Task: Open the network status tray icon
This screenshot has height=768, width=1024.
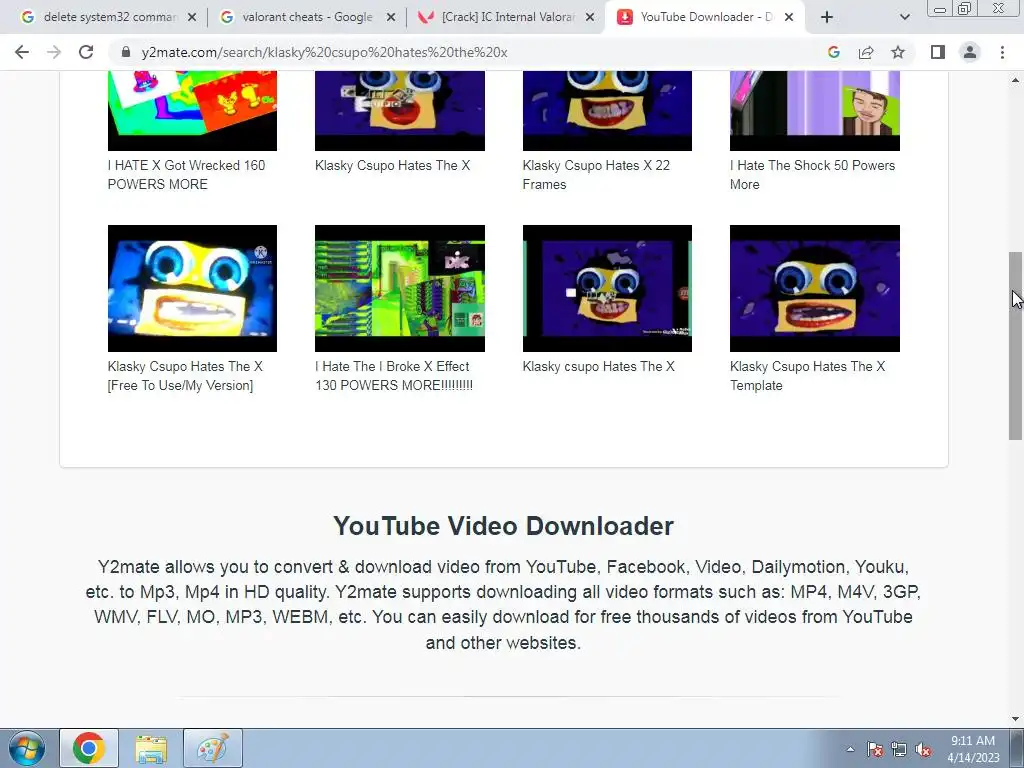Action: tap(899, 750)
